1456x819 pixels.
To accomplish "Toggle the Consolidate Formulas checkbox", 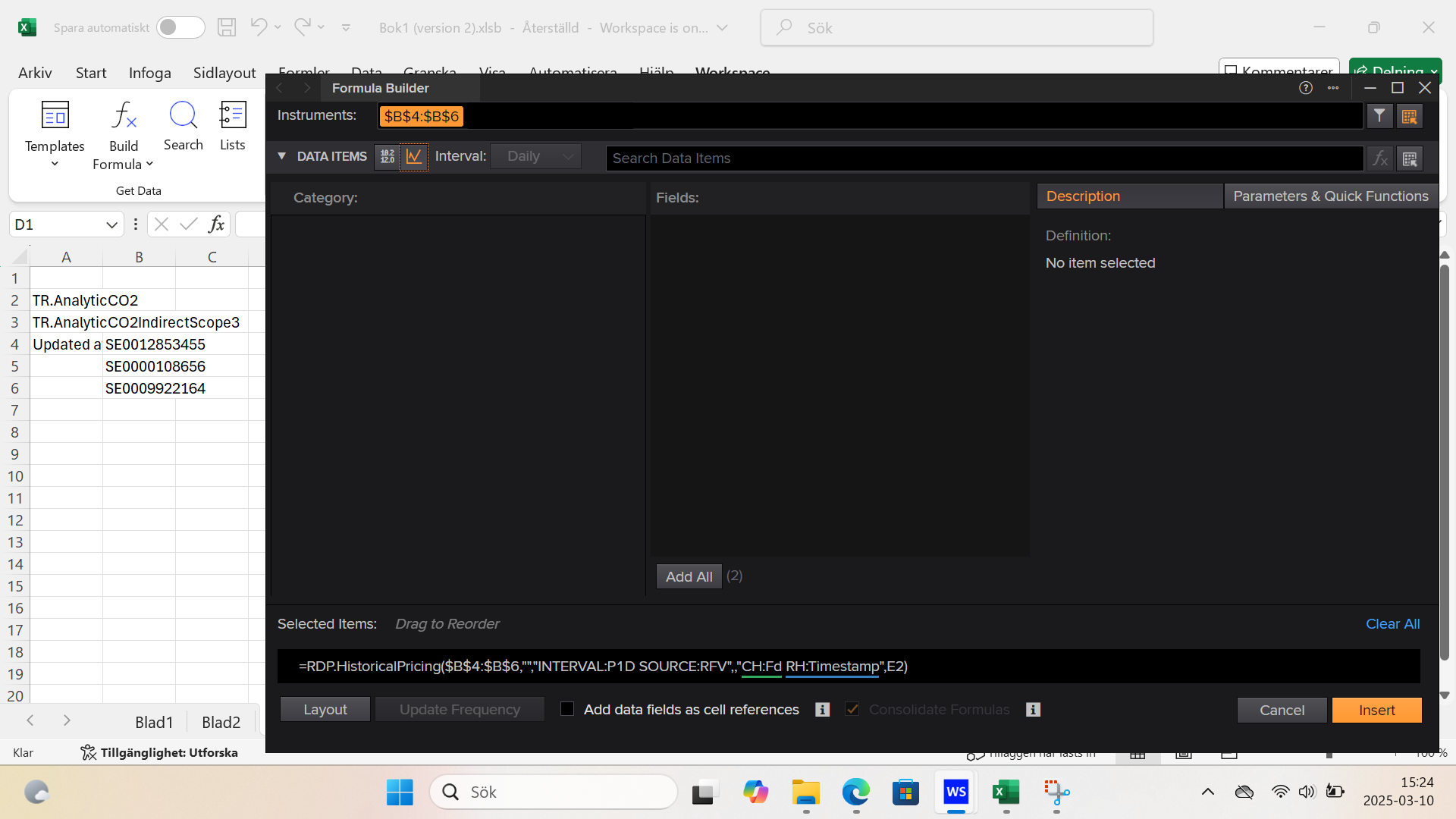I will click(852, 709).
